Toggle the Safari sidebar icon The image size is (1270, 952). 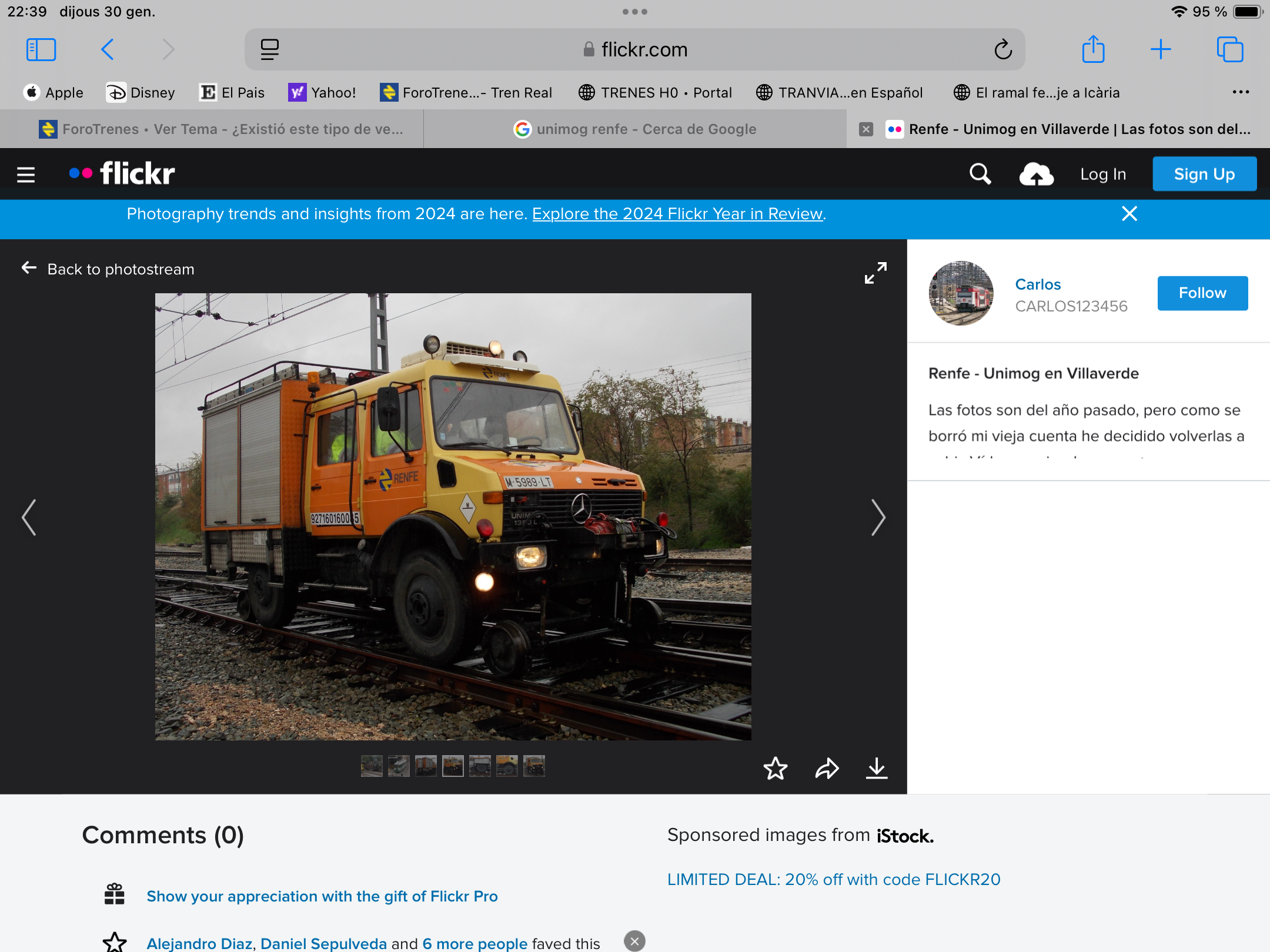tap(41, 49)
